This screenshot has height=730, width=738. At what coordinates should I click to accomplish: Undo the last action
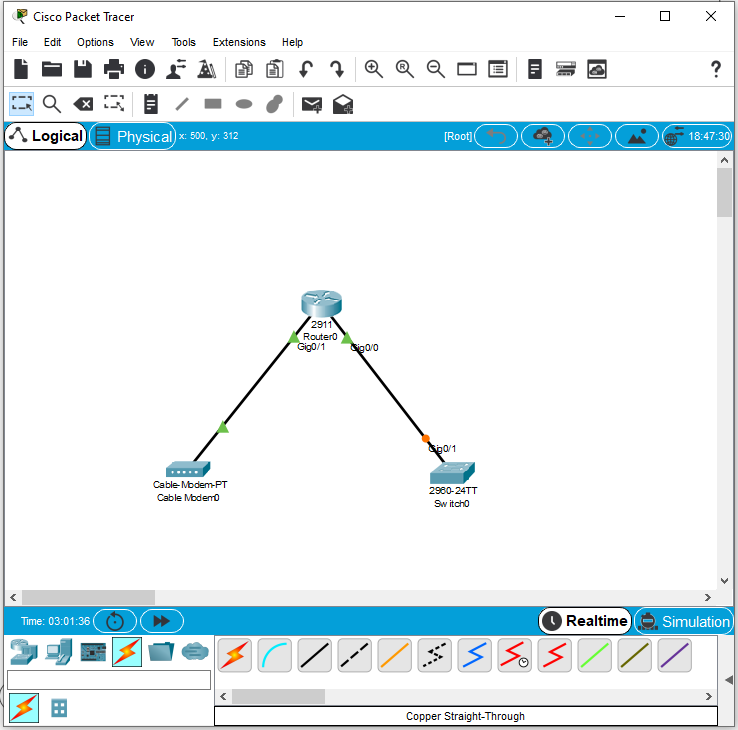[x=306, y=69]
